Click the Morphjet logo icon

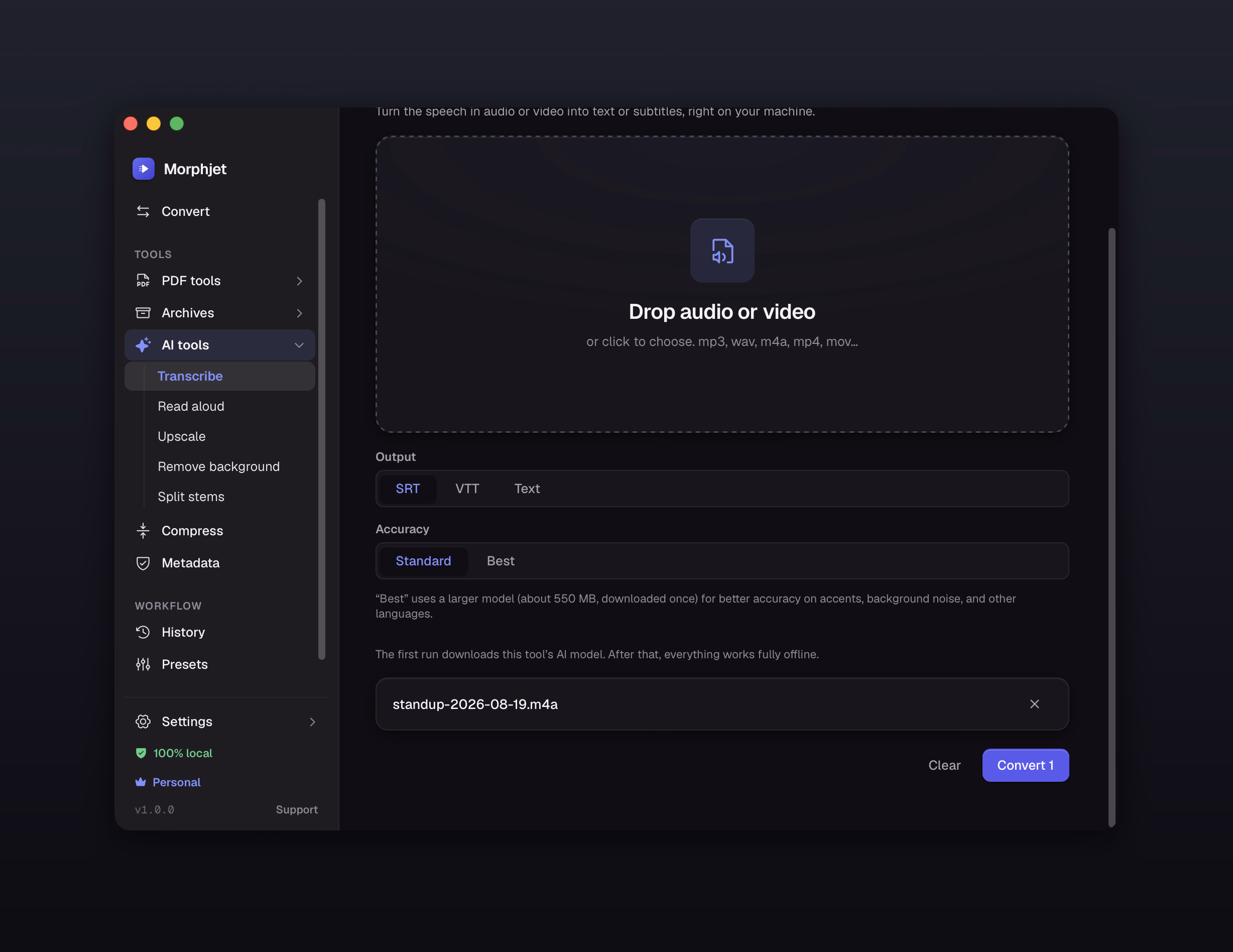click(x=144, y=169)
